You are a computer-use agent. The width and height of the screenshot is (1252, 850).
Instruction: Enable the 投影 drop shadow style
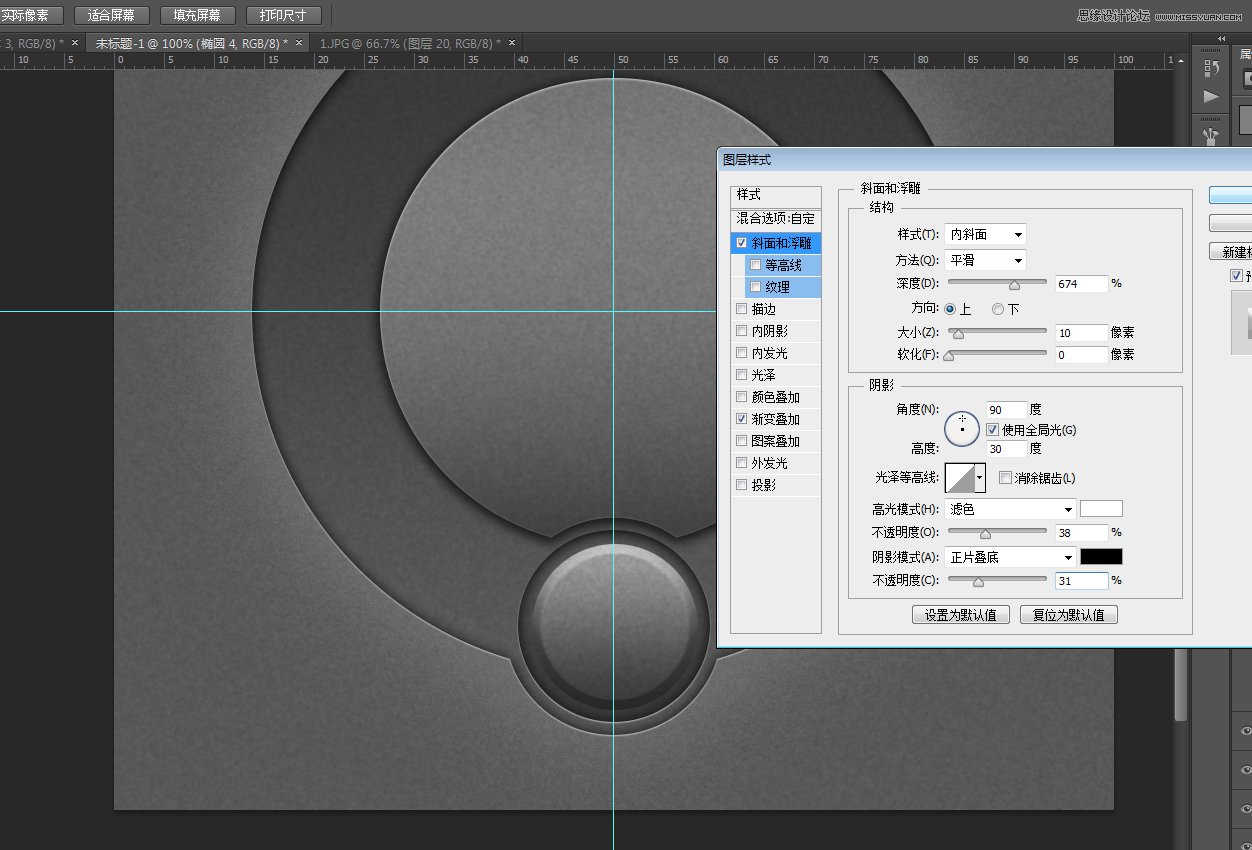[x=739, y=484]
